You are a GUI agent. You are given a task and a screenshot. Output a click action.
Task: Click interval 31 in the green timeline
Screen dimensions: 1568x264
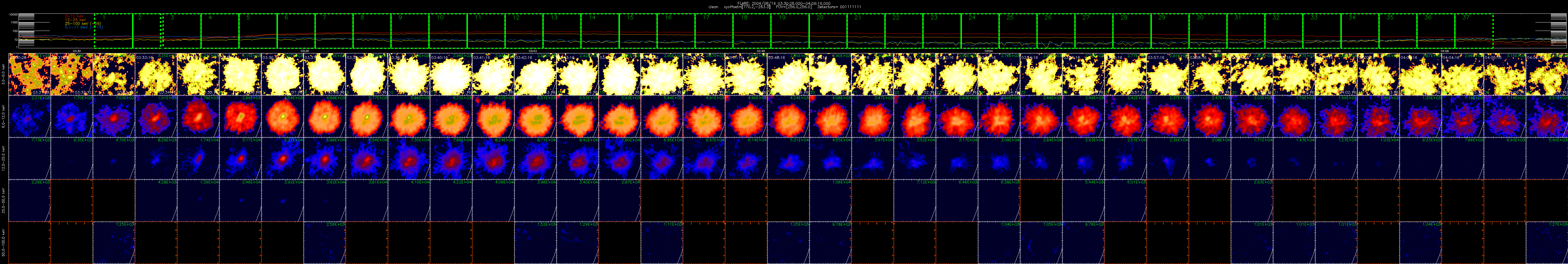[1246, 30]
